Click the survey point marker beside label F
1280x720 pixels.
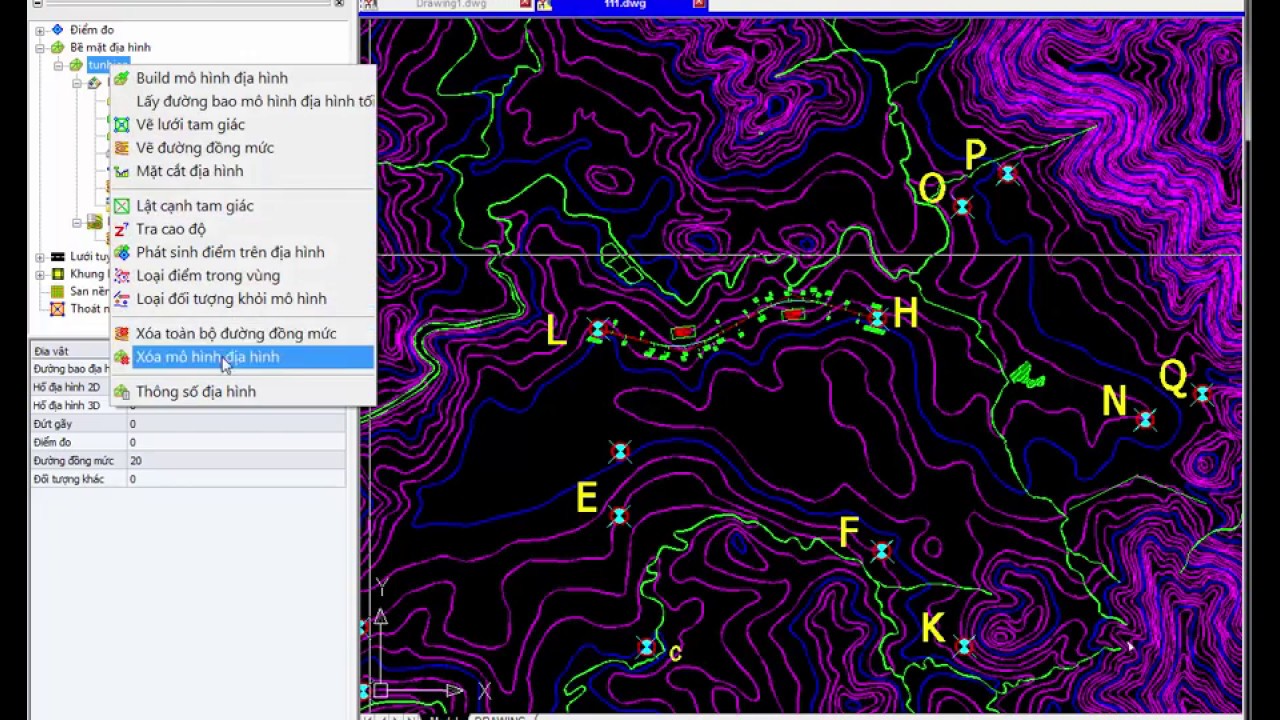click(881, 551)
